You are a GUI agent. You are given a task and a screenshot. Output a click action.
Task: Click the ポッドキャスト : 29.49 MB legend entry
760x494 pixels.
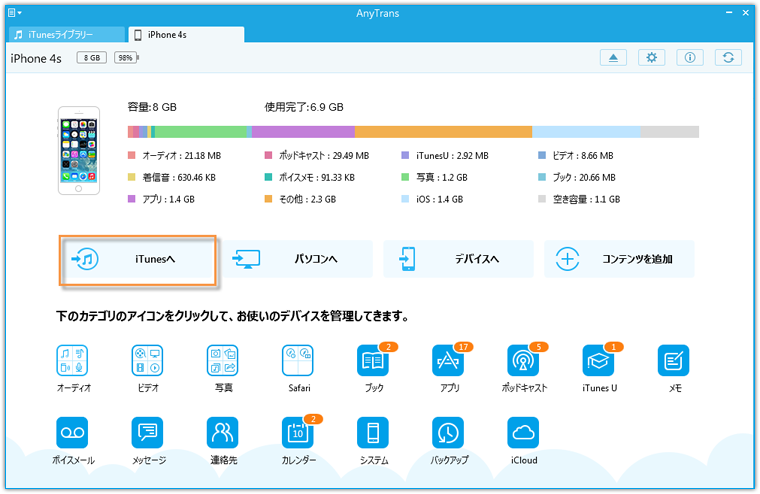click(x=317, y=156)
